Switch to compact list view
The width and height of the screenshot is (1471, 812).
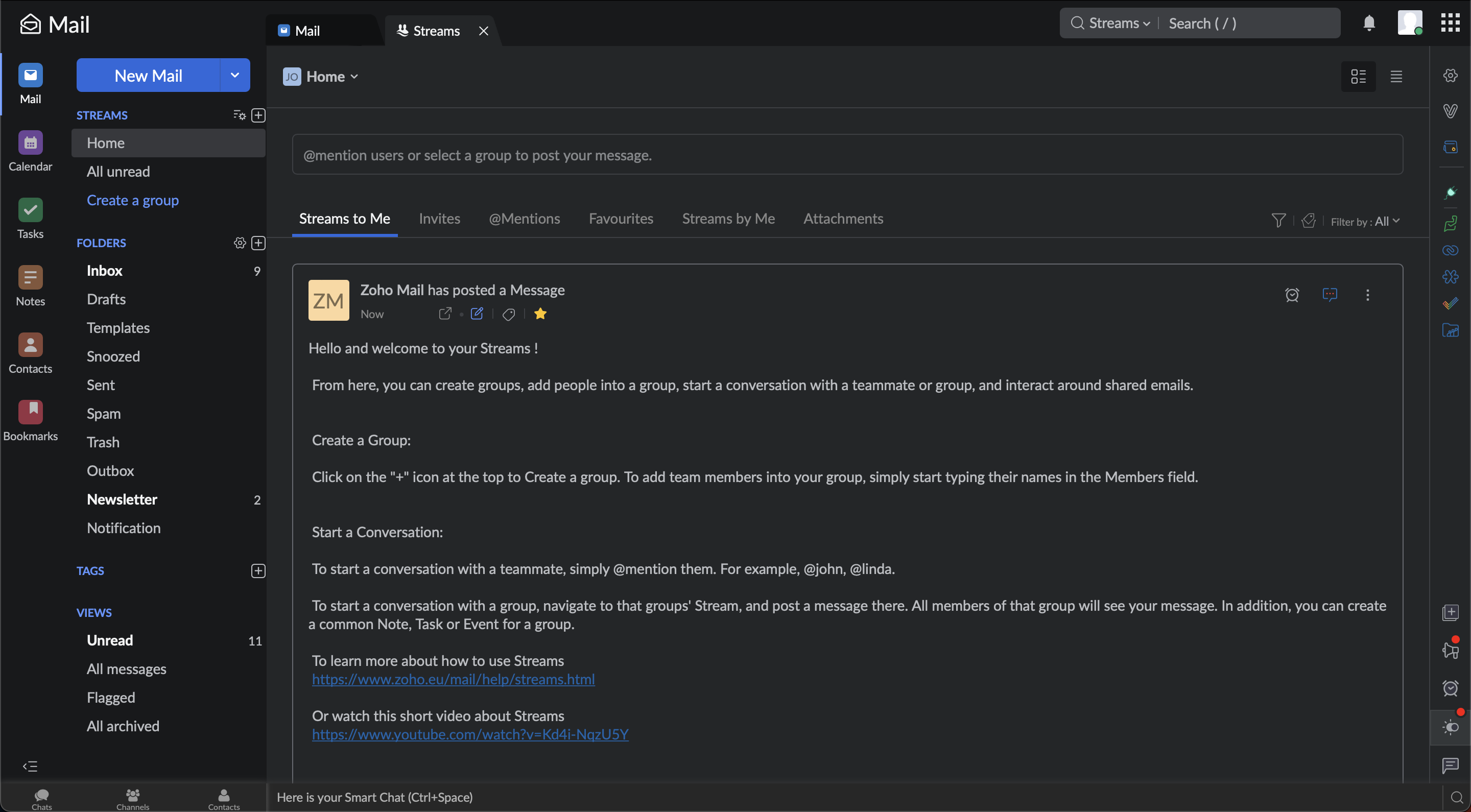(x=1395, y=77)
